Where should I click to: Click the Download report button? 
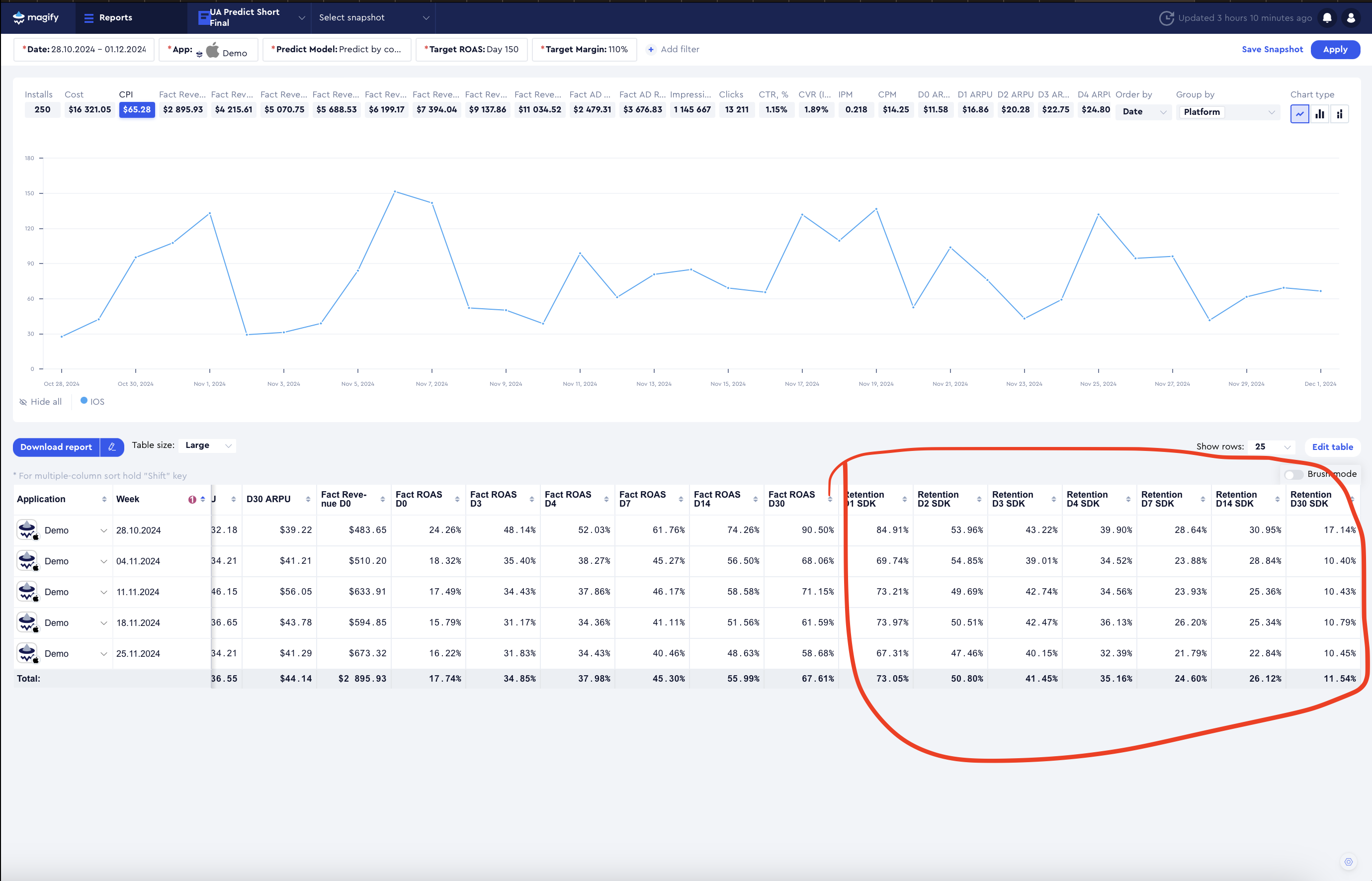tap(56, 447)
